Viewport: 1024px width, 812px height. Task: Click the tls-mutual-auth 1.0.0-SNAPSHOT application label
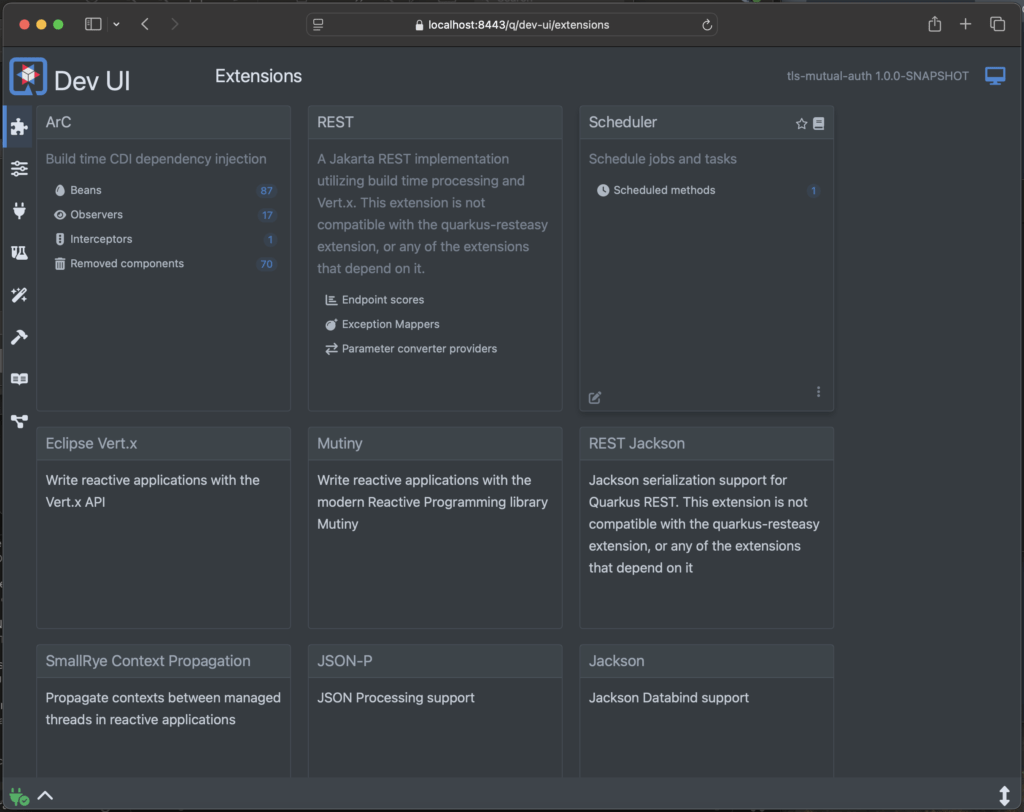(x=878, y=76)
